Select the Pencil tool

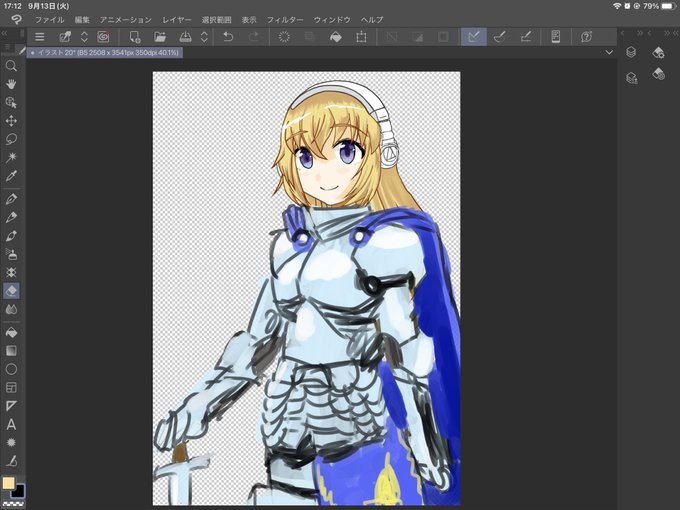click(11, 217)
